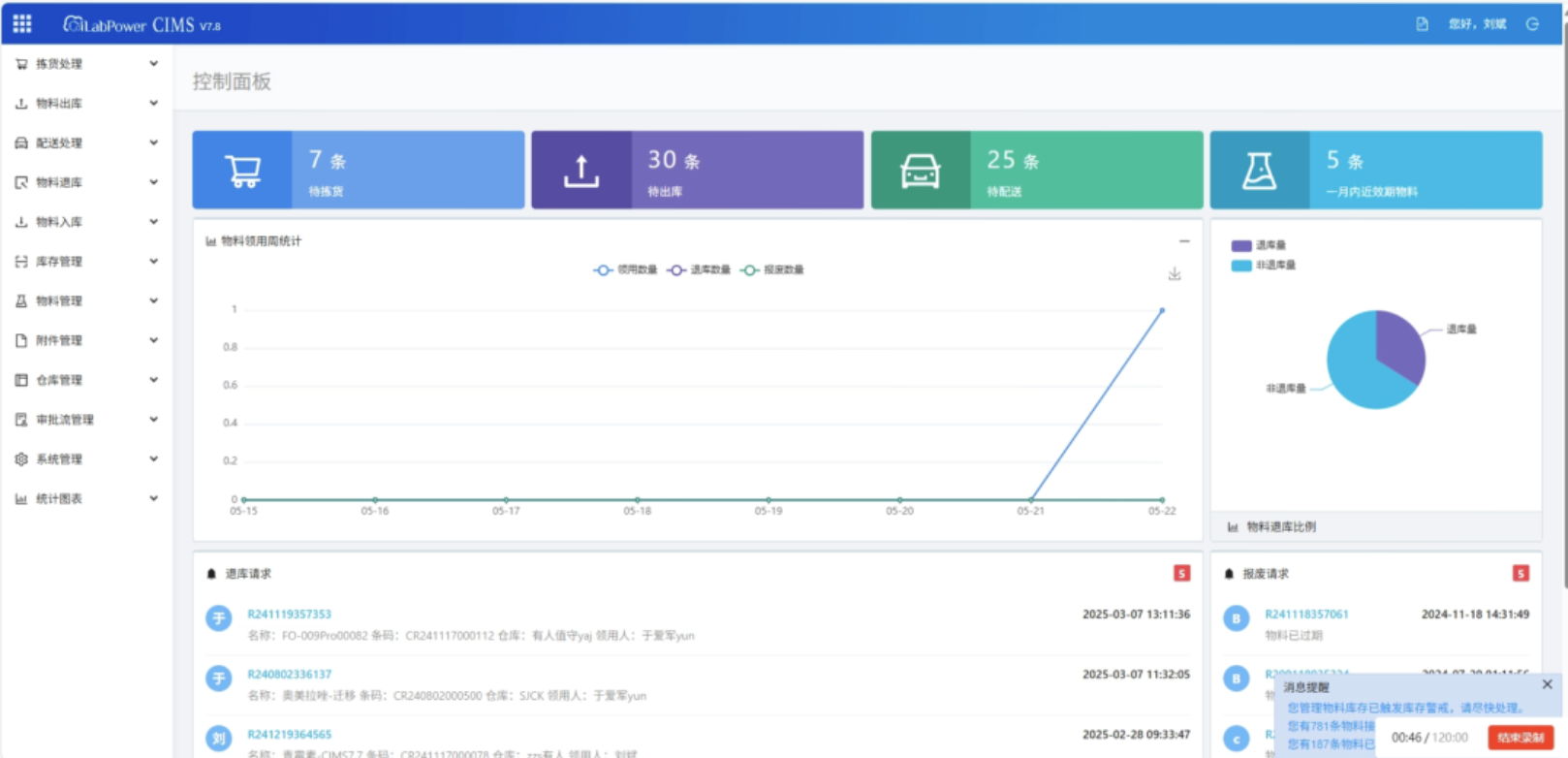Open the document icon in top bar

(x=1422, y=24)
